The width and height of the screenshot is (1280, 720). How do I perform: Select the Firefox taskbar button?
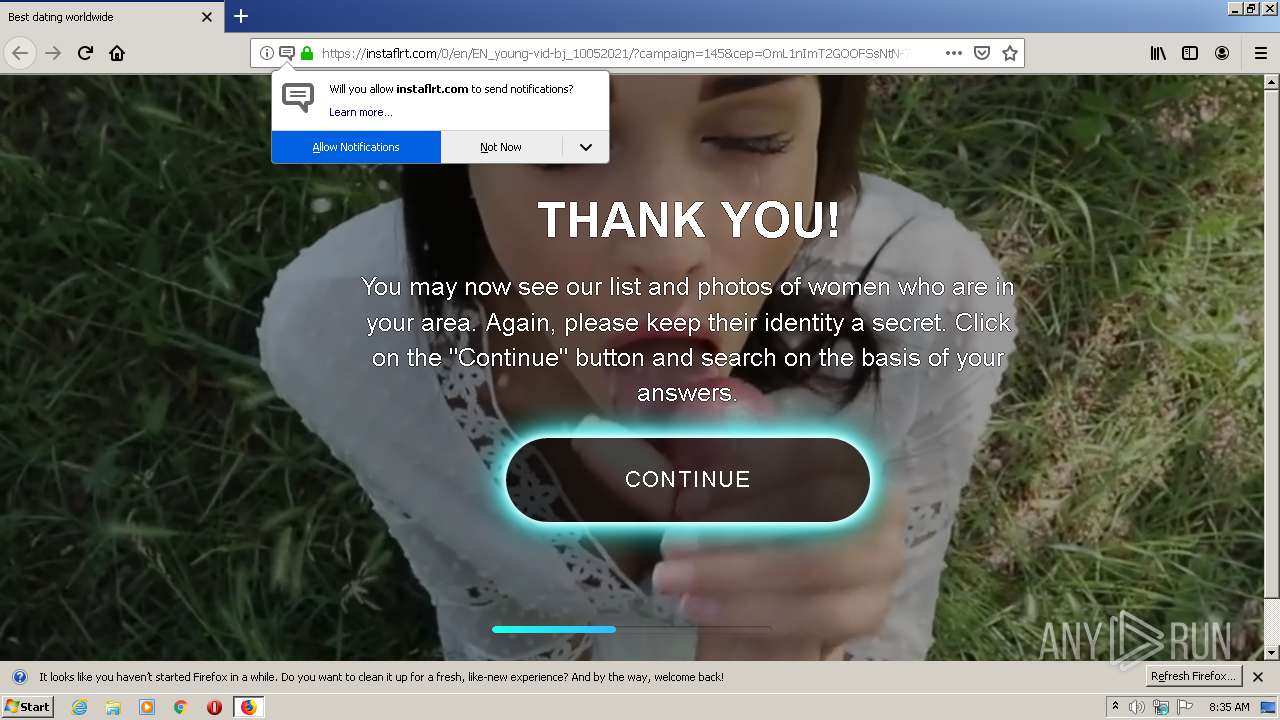point(248,707)
